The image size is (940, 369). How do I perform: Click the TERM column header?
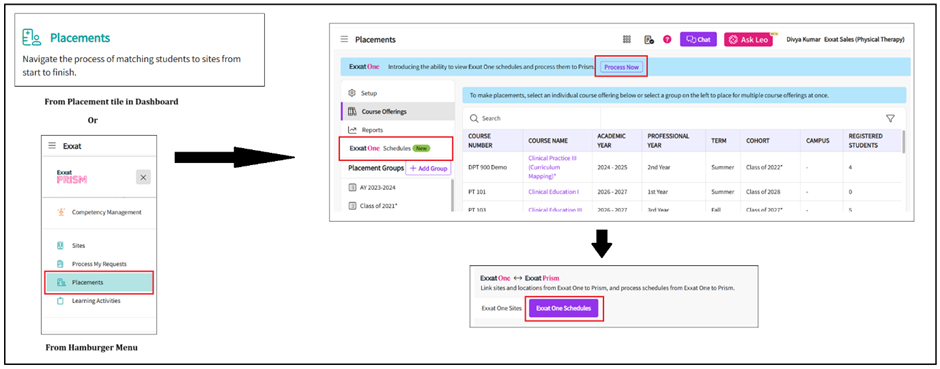(x=719, y=141)
